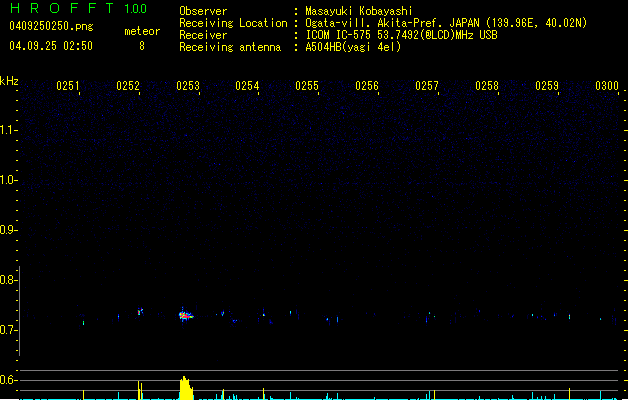Viewport: 629px width, 400px height.
Task: Click the date stamp 04.09.25 02:50
Action: (51, 46)
